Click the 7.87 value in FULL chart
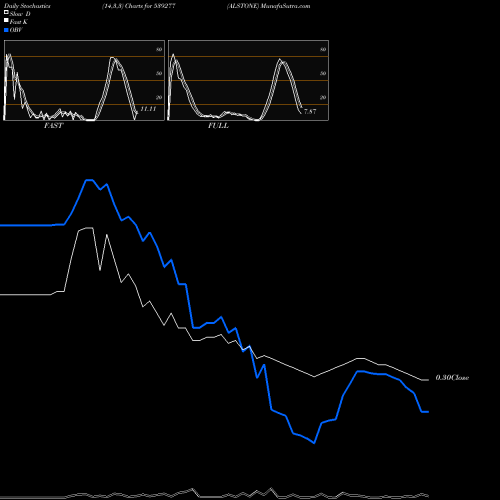The width and height of the screenshot is (500, 500). 310,111
